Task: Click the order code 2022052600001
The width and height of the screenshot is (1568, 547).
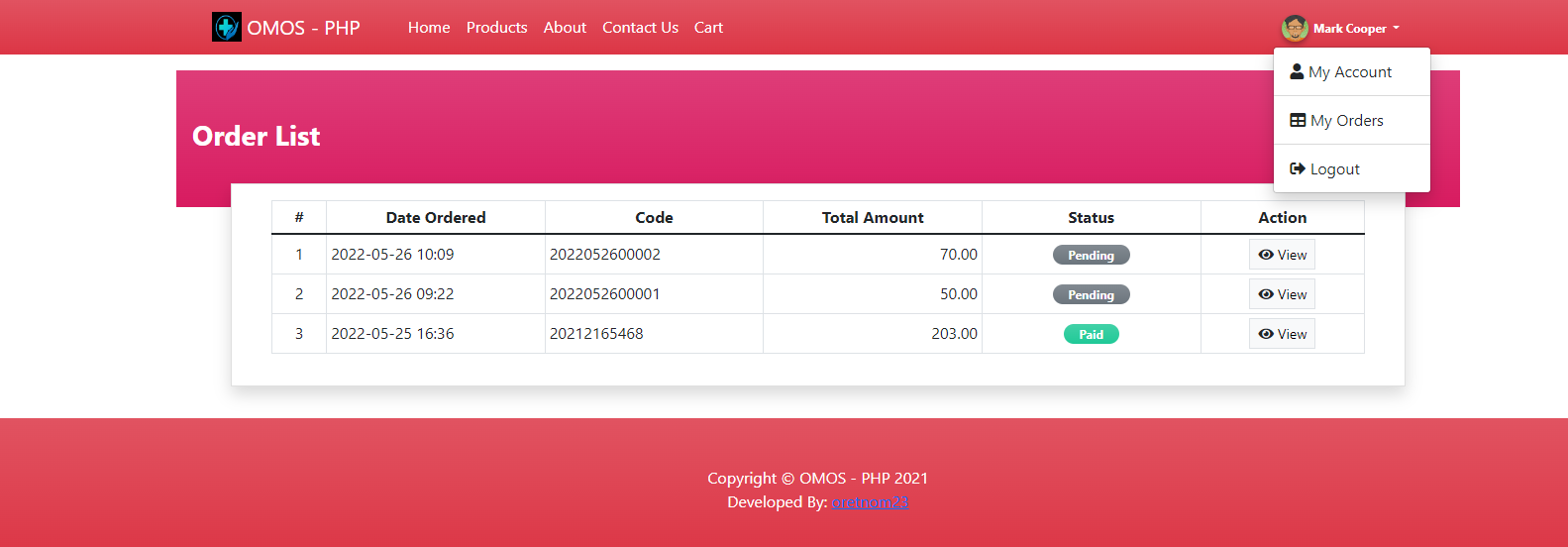Action: (605, 294)
